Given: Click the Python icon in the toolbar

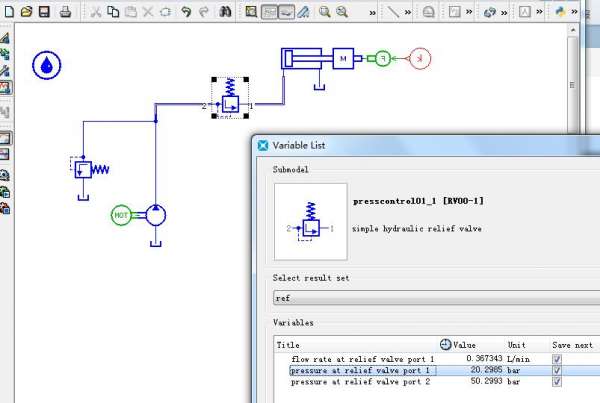Looking at the screenshot, I should [561, 12].
